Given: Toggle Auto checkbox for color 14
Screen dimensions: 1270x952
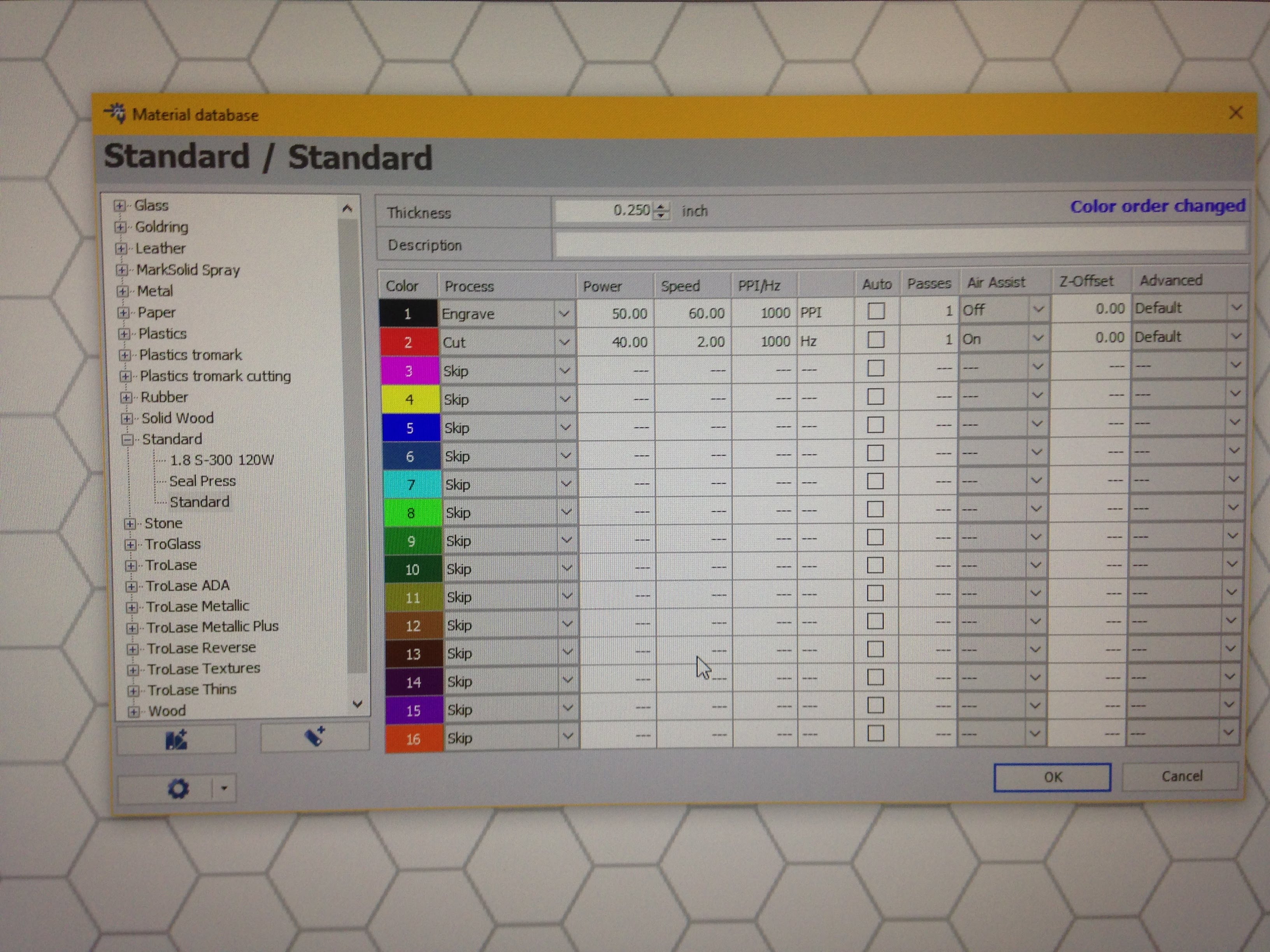Looking at the screenshot, I should [875, 678].
